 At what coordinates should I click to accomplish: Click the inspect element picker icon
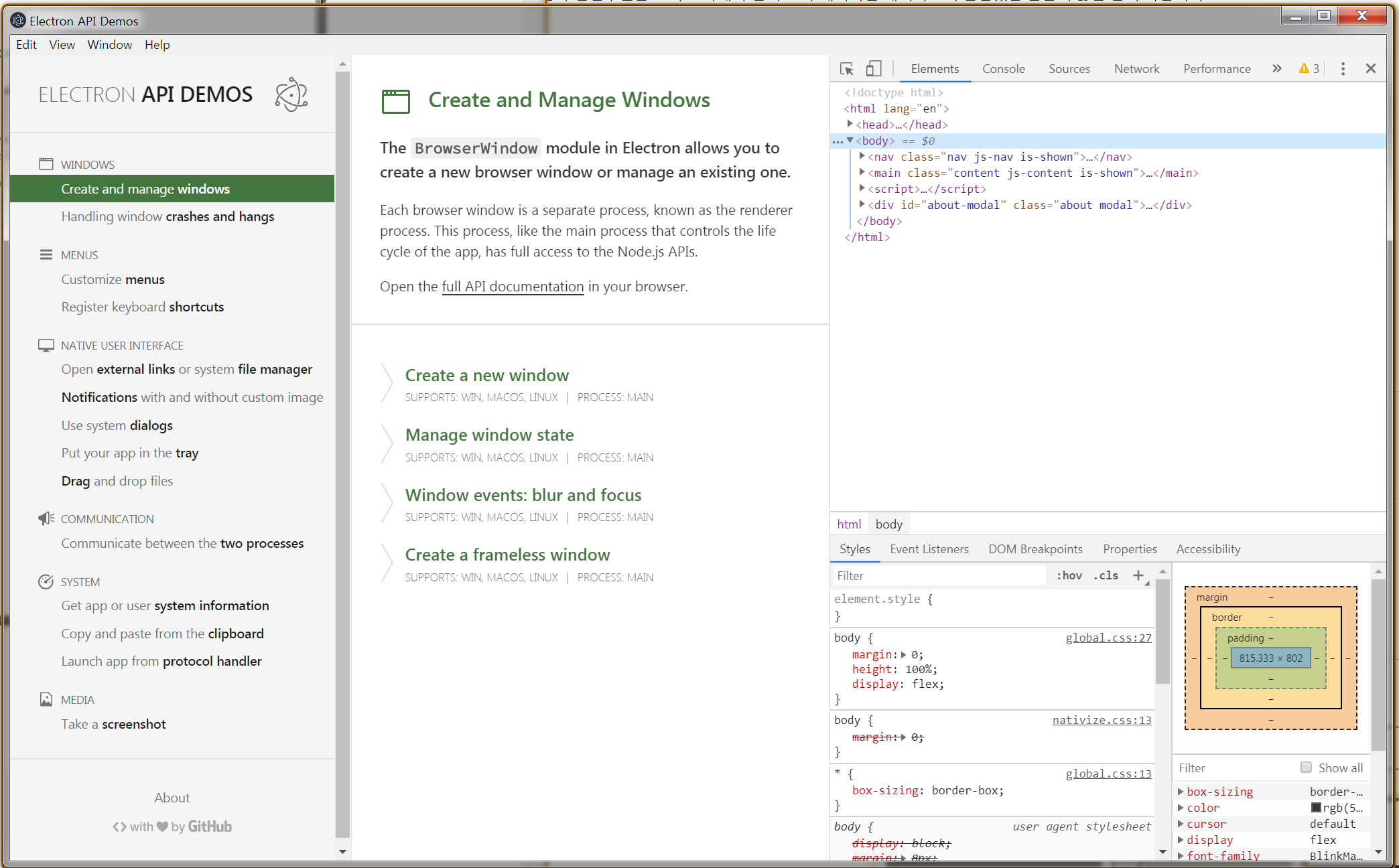click(846, 69)
